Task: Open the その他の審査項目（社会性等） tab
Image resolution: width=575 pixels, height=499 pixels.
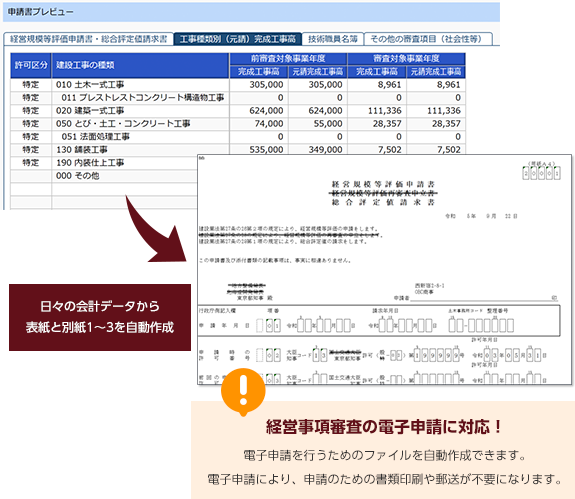Action: (x=428, y=39)
